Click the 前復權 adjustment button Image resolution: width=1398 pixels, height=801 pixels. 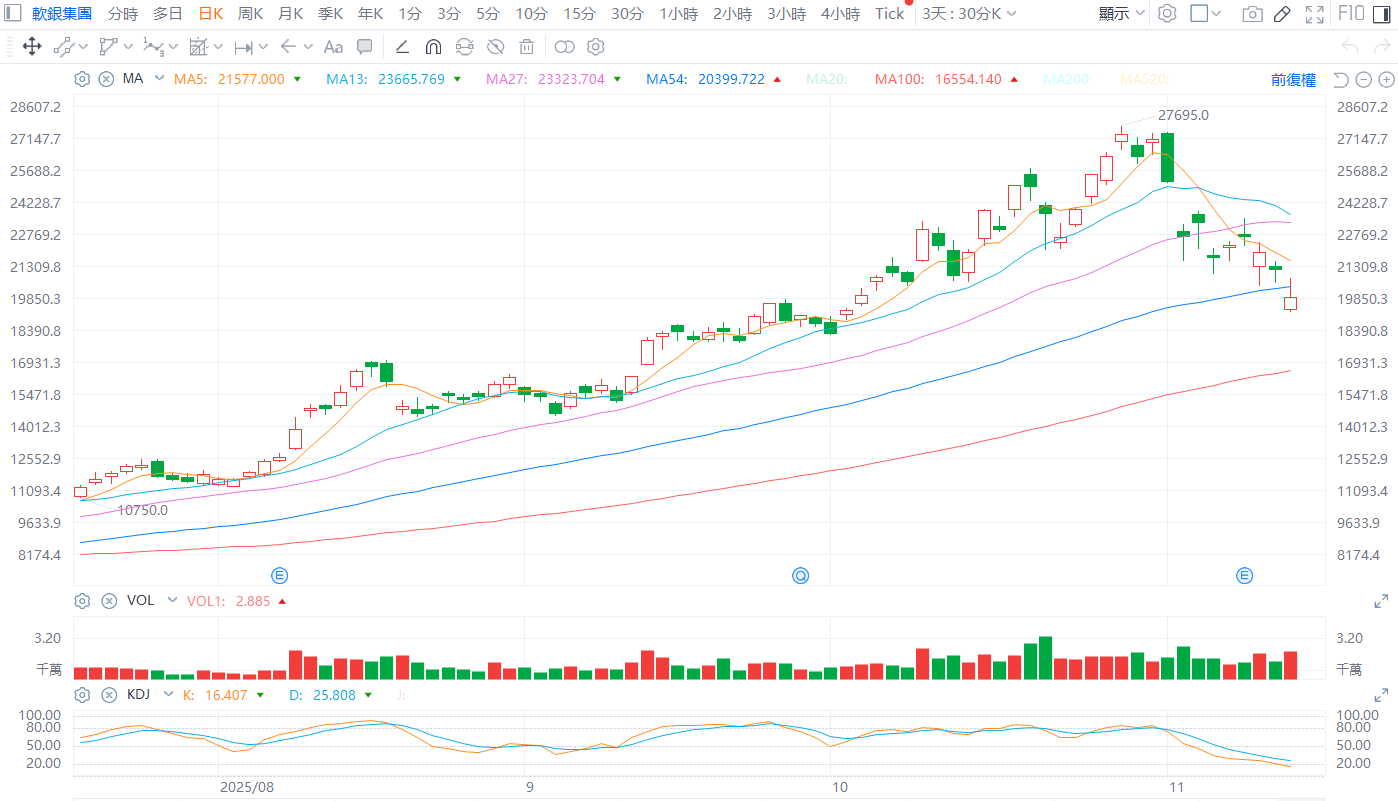coord(1293,80)
